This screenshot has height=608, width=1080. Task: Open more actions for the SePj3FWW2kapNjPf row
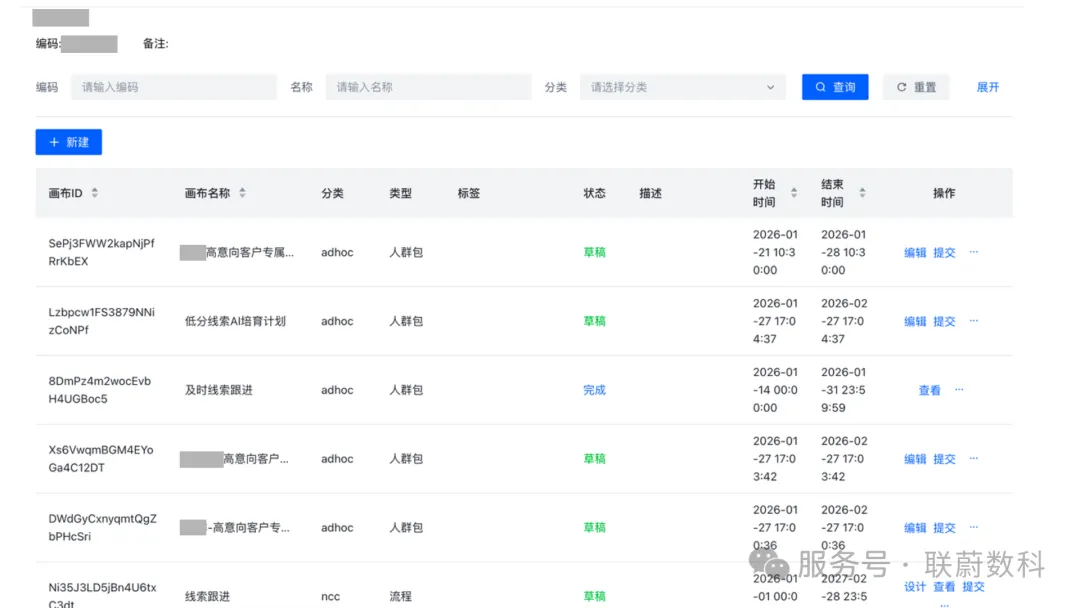[973, 252]
